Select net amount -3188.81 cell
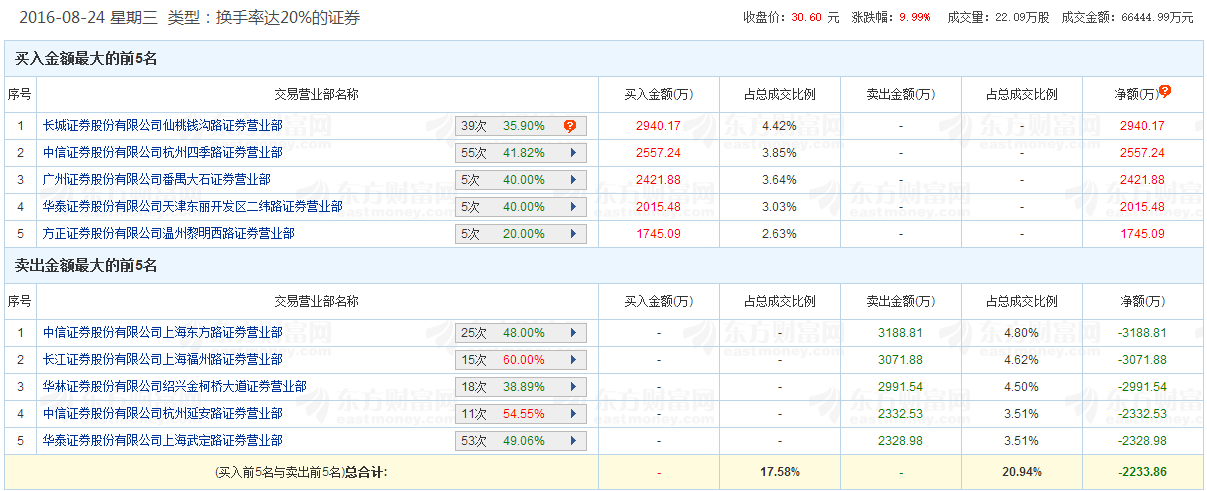Image resolution: width=1207 pixels, height=491 pixels. [1142, 333]
